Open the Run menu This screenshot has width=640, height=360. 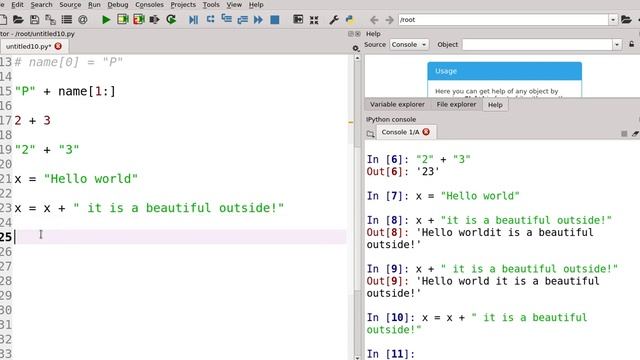pos(94,4)
